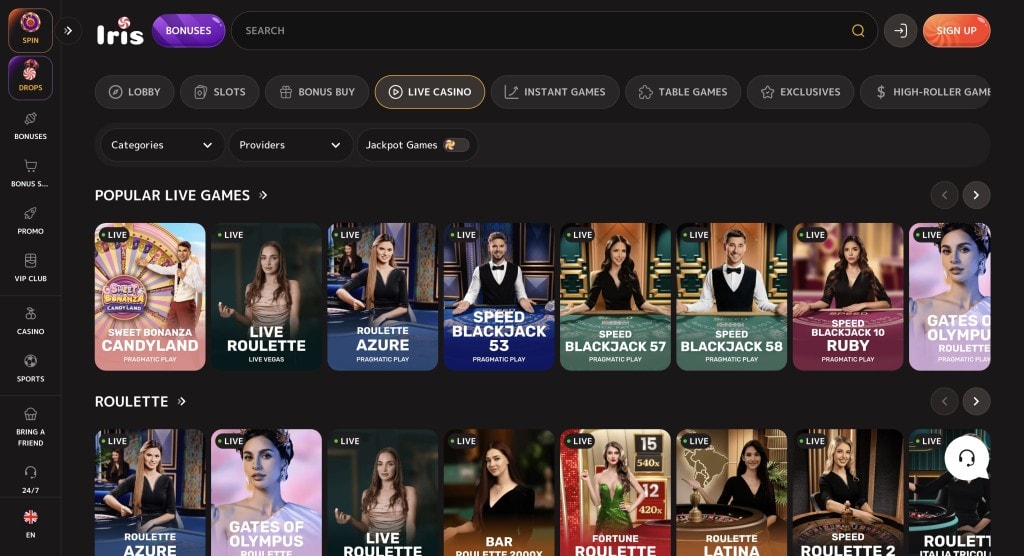Show next Popular Live Games with right arrow
This screenshot has width=1024, height=556.
[976, 195]
